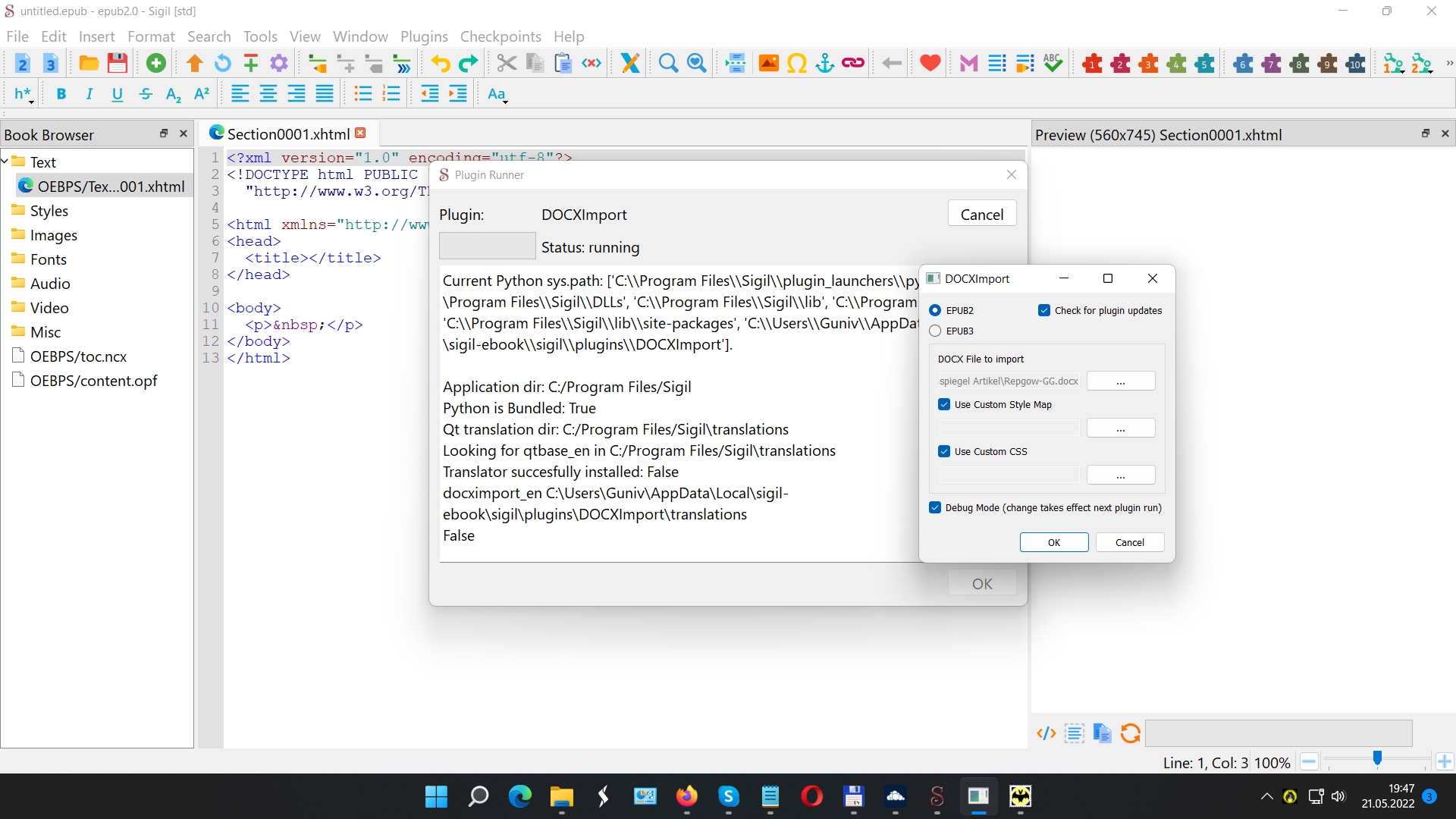Uncheck Use Custom Style Map

tap(944, 404)
